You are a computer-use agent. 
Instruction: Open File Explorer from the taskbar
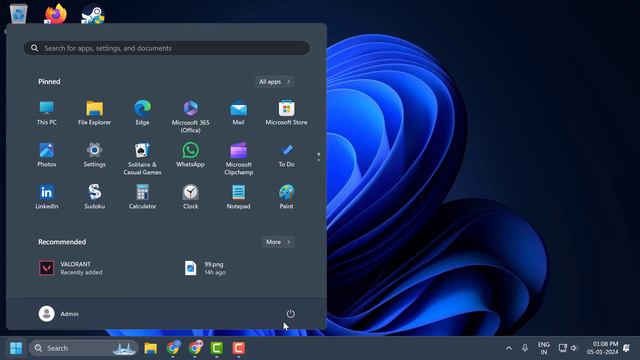pos(151,348)
